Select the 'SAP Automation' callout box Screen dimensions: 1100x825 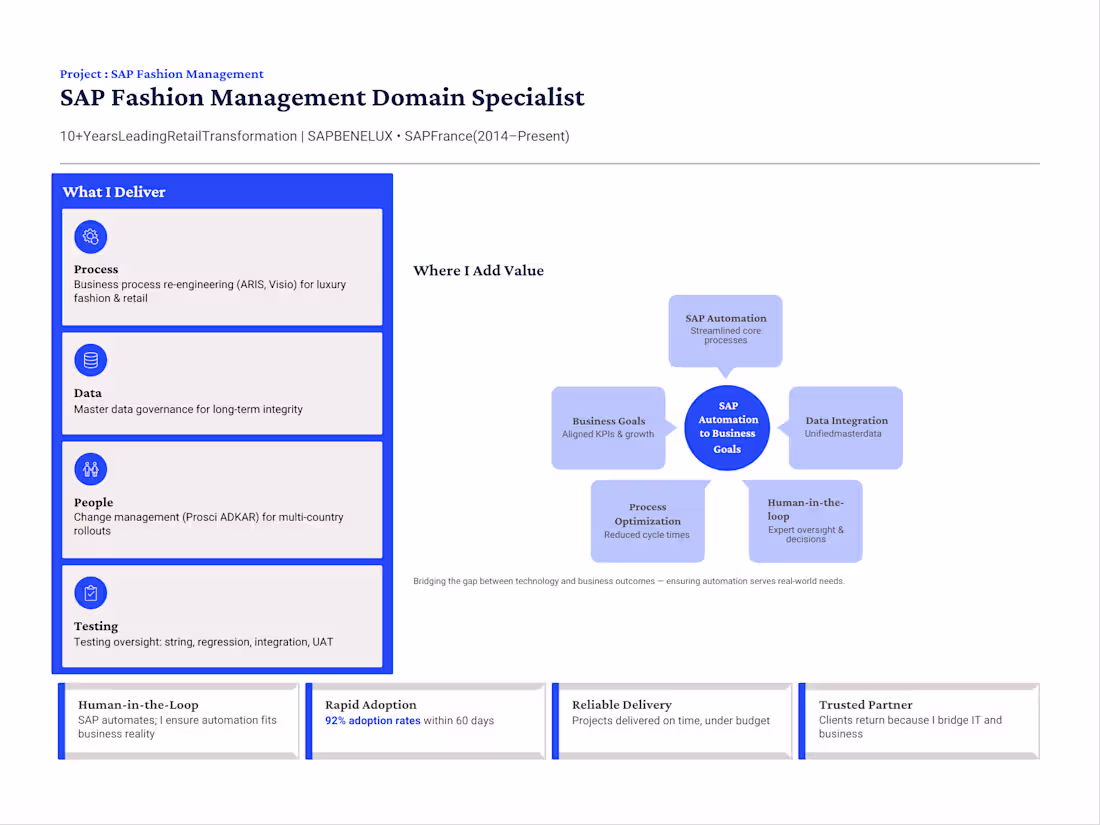(725, 331)
